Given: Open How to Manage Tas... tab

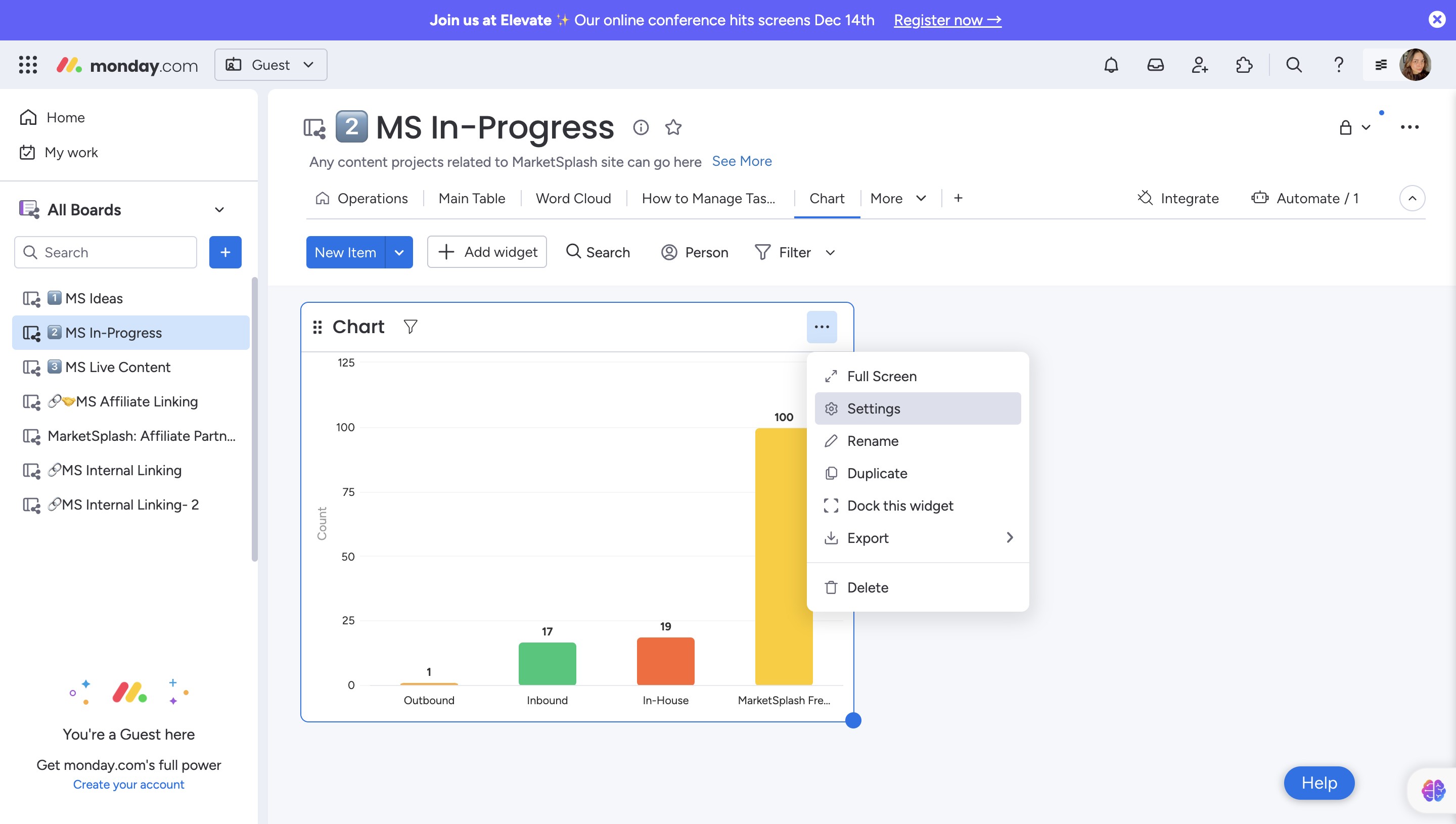Looking at the screenshot, I should pyautogui.click(x=708, y=199).
